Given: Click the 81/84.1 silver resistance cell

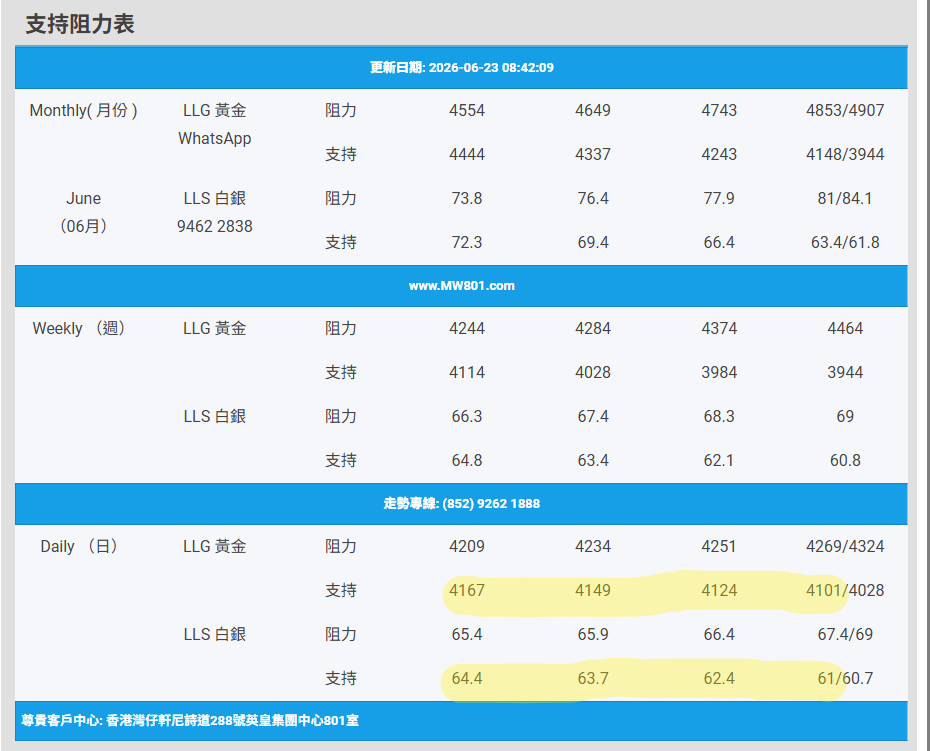Looking at the screenshot, I should tap(845, 198).
